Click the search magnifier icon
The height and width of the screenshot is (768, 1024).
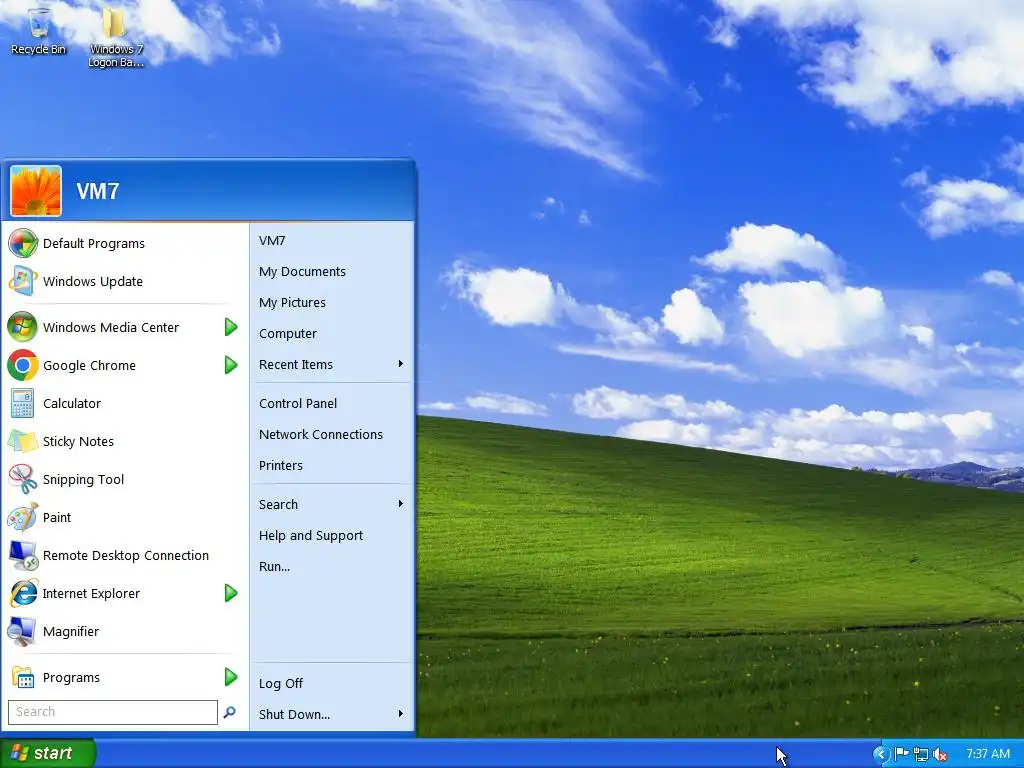229,712
